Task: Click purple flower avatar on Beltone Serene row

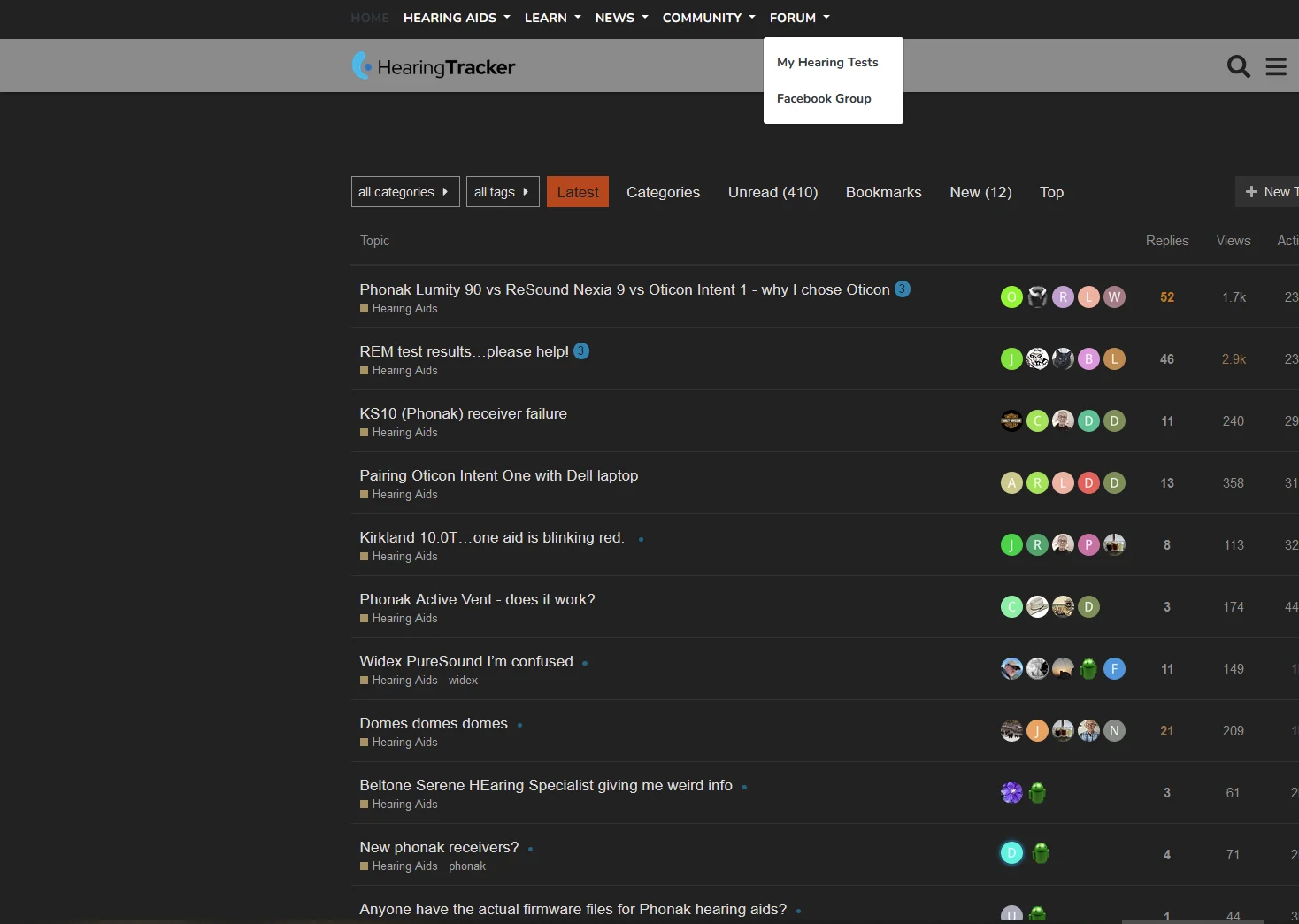Action: [x=1011, y=793]
